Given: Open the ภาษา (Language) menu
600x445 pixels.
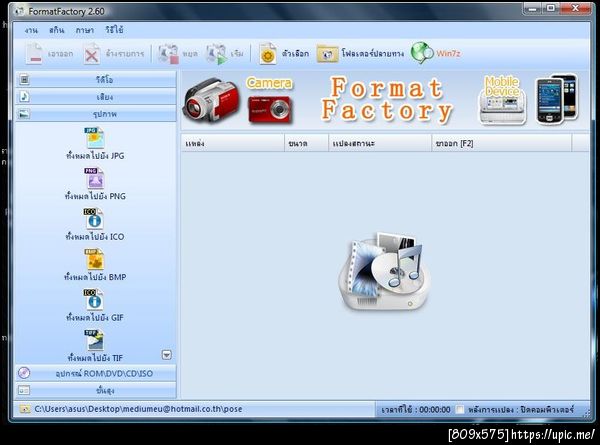Looking at the screenshot, I should tap(85, 30).
